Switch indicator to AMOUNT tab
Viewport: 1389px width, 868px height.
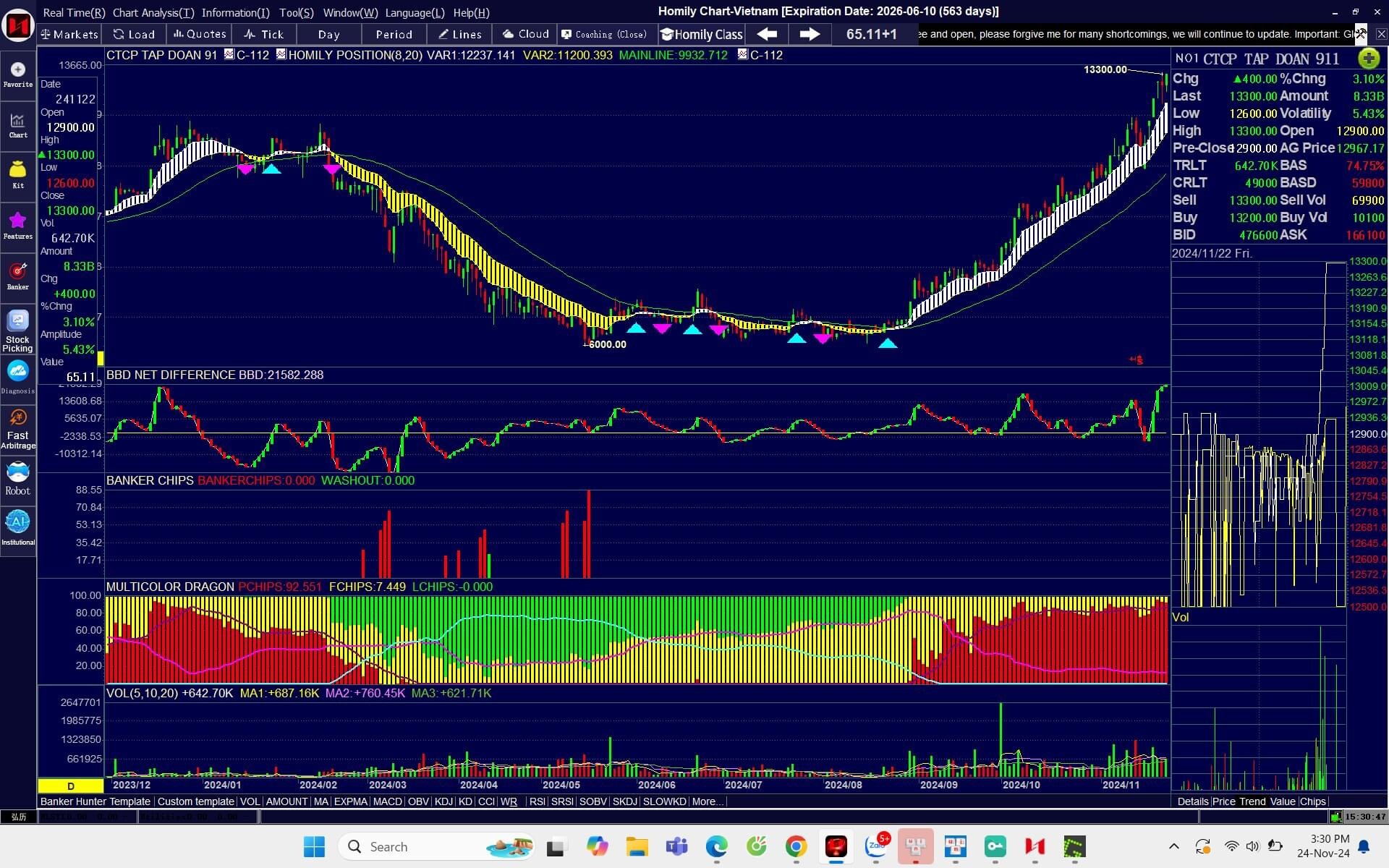[286, 801]
